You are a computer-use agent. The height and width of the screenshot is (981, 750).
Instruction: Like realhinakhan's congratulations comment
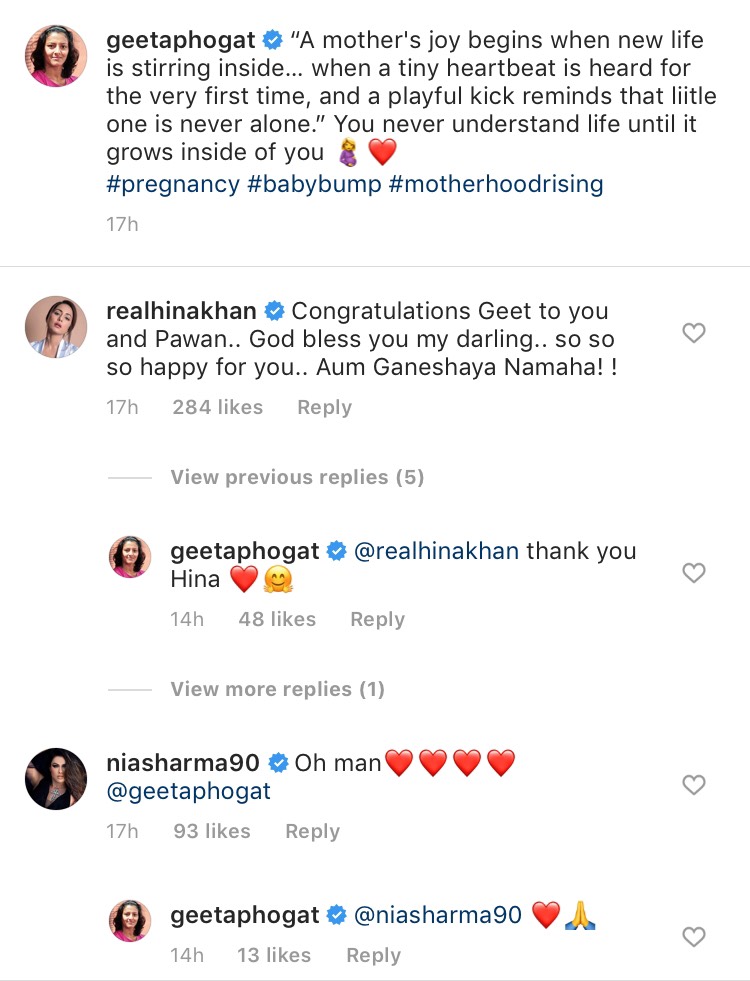click(693, 333)
